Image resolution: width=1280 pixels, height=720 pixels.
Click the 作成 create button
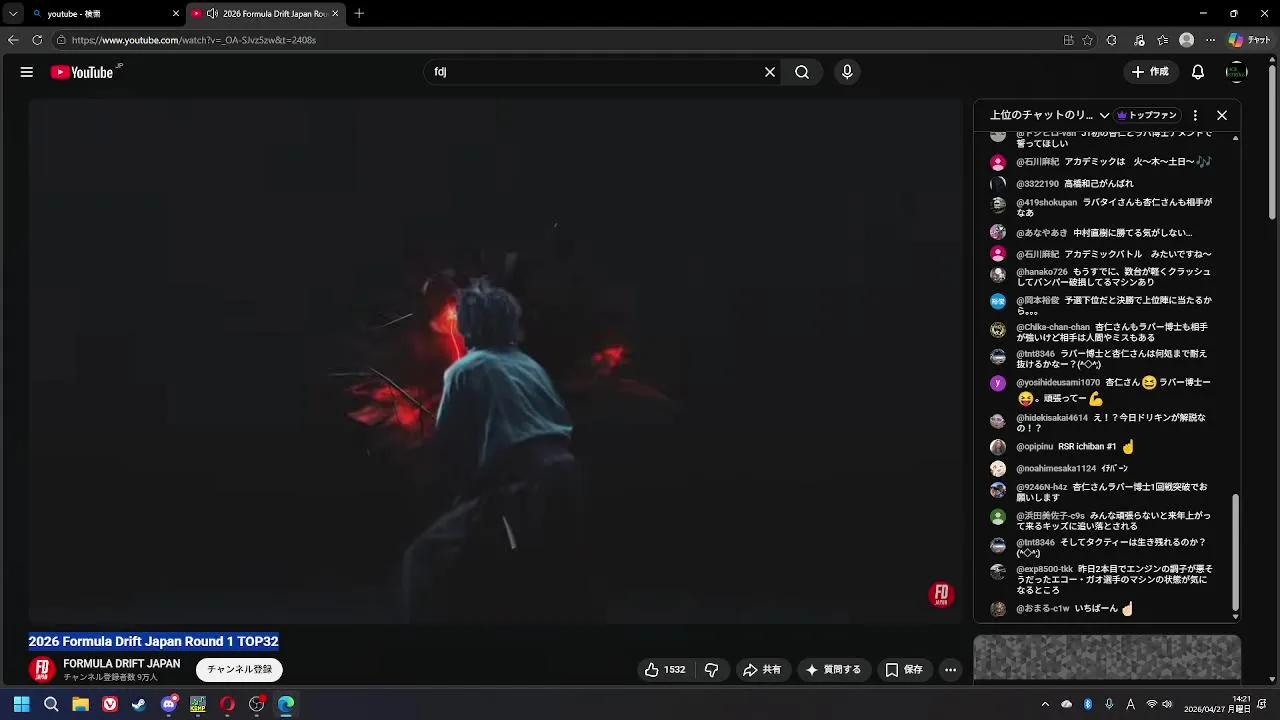(x=1150, y=72)
